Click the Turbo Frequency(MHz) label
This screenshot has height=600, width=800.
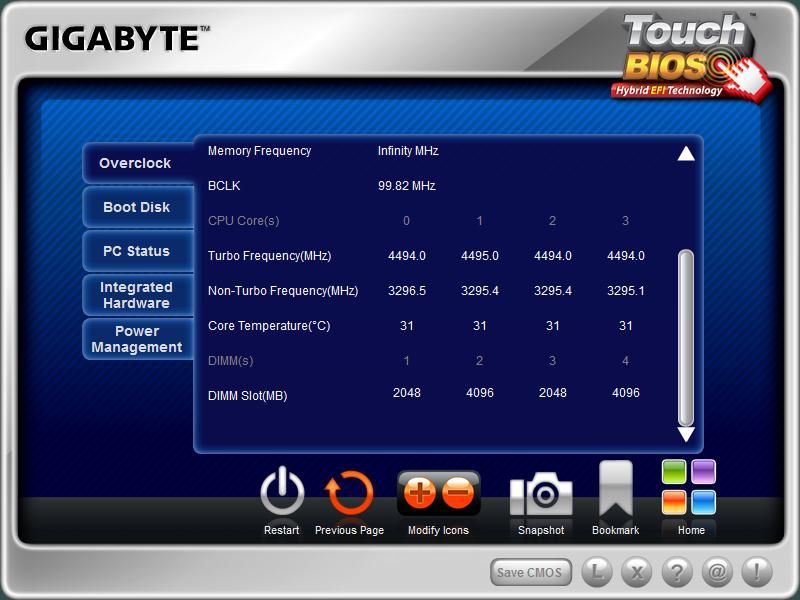pyautogui.click(x=269, y=256)
